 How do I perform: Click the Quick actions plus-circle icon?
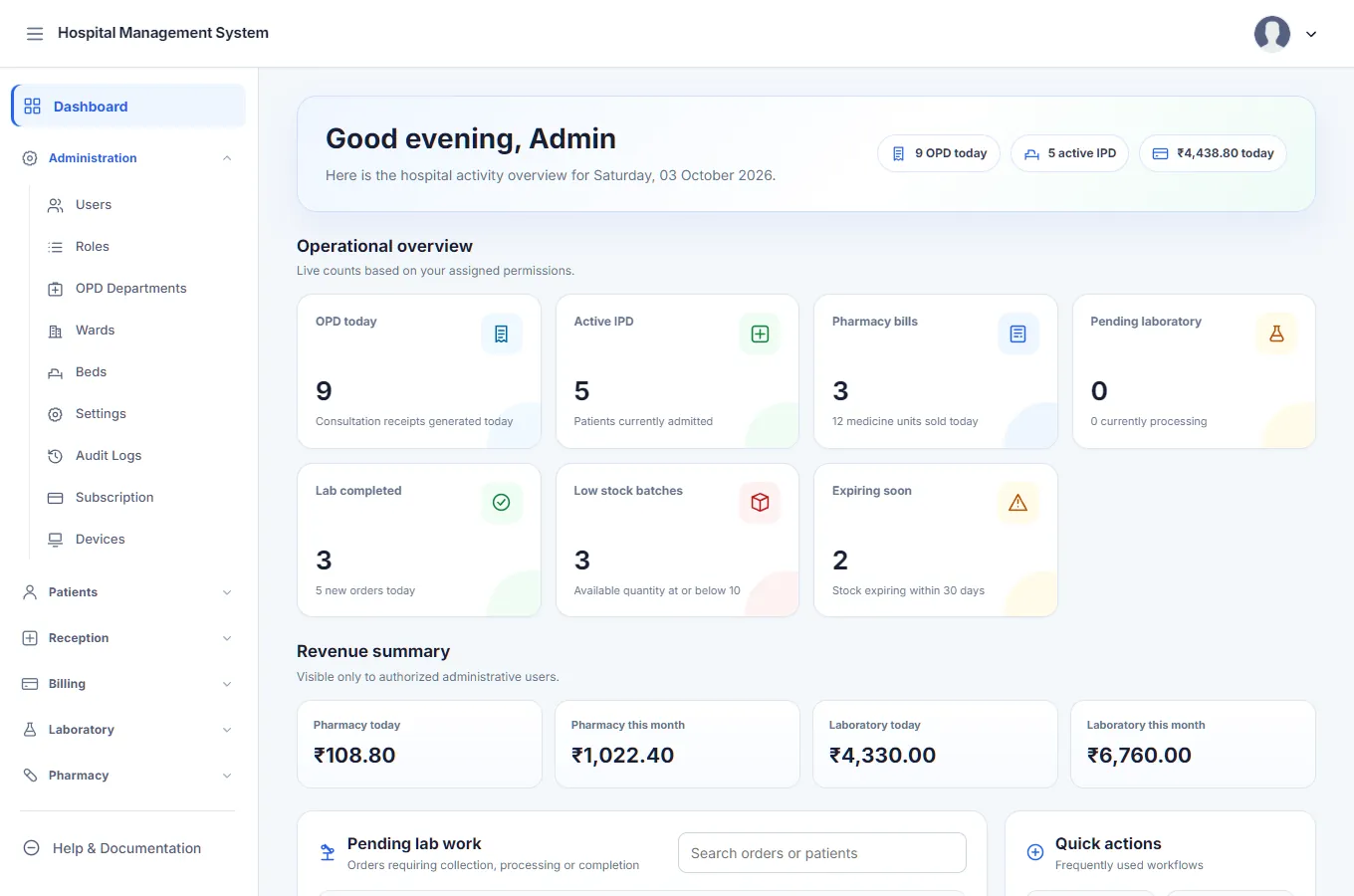(x=1035, y=852)
